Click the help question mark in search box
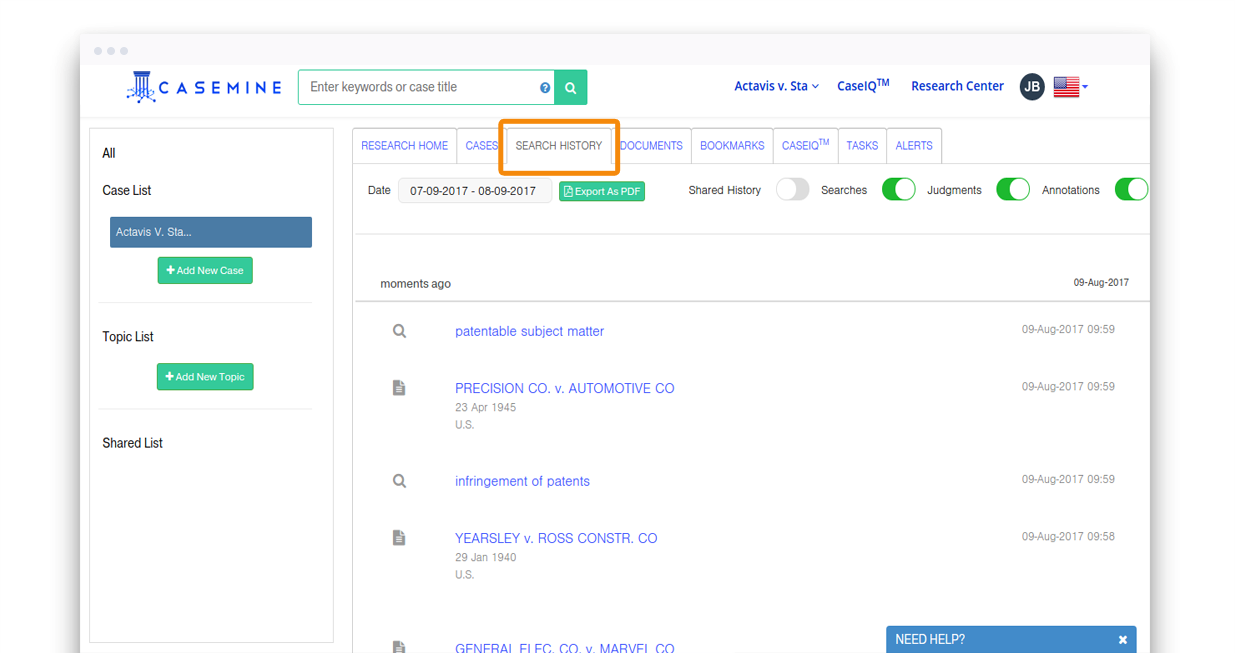Viewport: 1235px width, 653px height. [545, 88]
